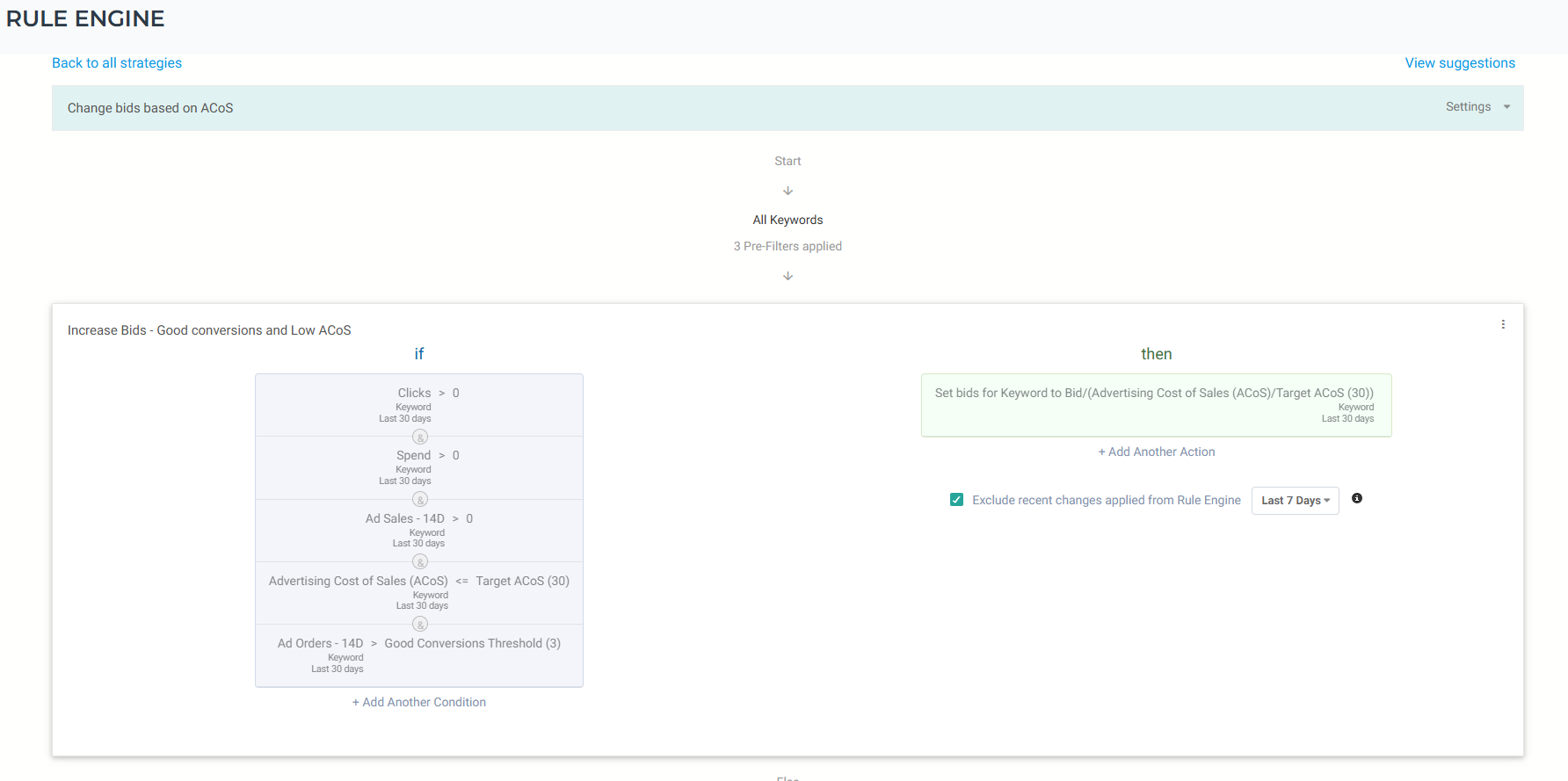Click Add Another Condition
This screenshot has width=1568, height=781.
coord(419,702)
